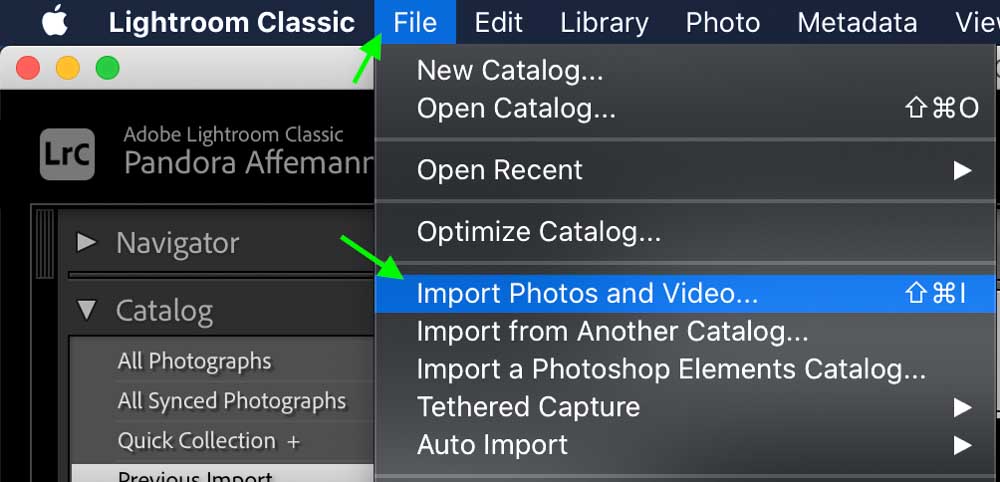Open the Edit menu
Viewport: 1000px width, 482px height.
point(499,23)
